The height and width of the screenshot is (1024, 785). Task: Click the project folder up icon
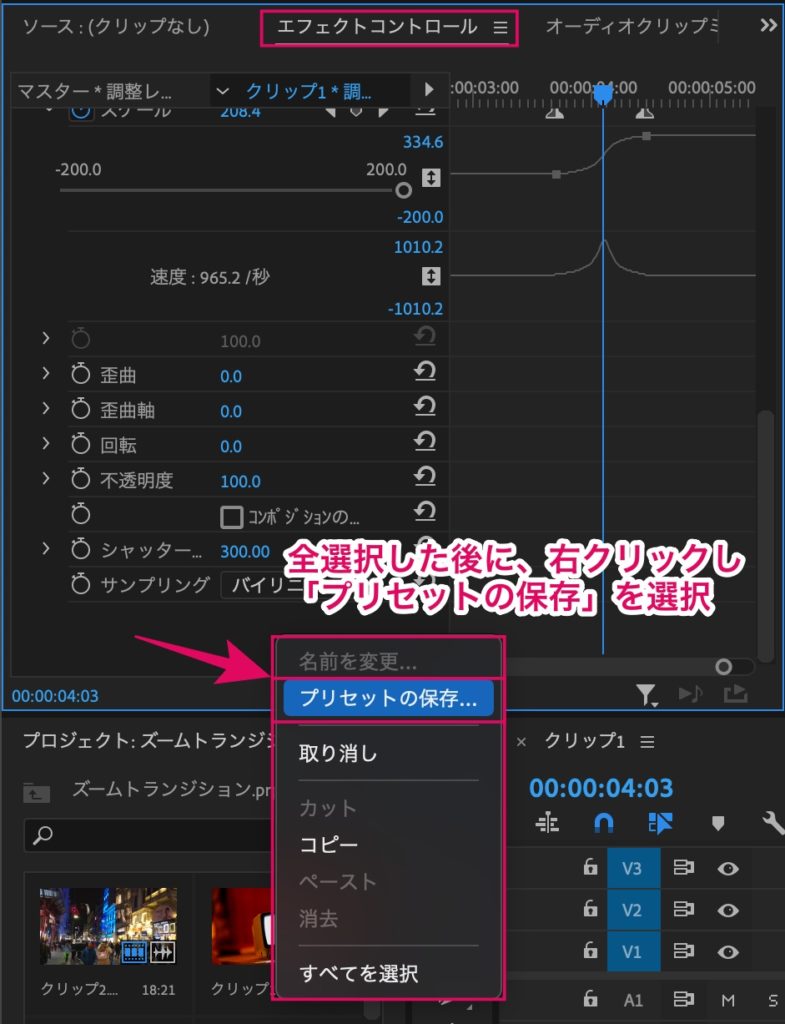[x=37, y=793]
